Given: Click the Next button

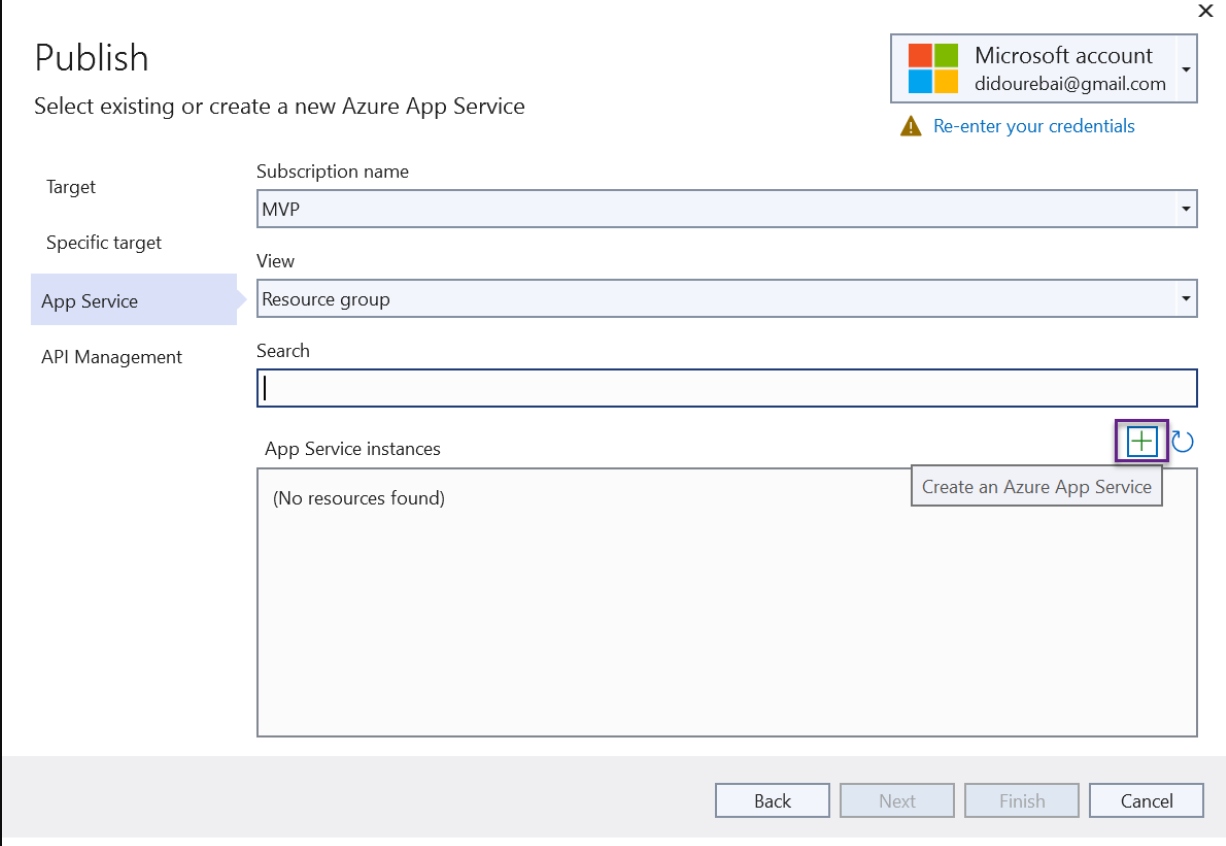Looking at the screenshot, I should pos(897,801).
